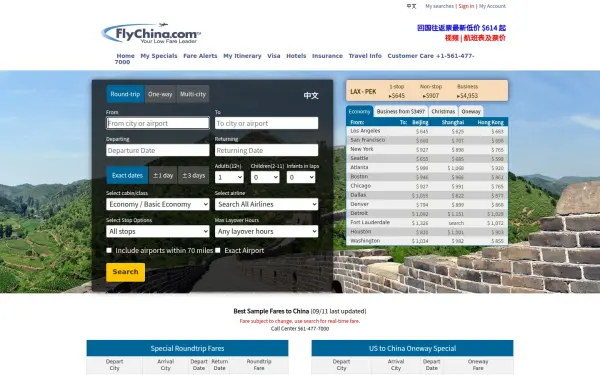This screenshot has width=600, height=375.
Task: Click LAX-PEK Business $4,953 fare
Action: 467,96
